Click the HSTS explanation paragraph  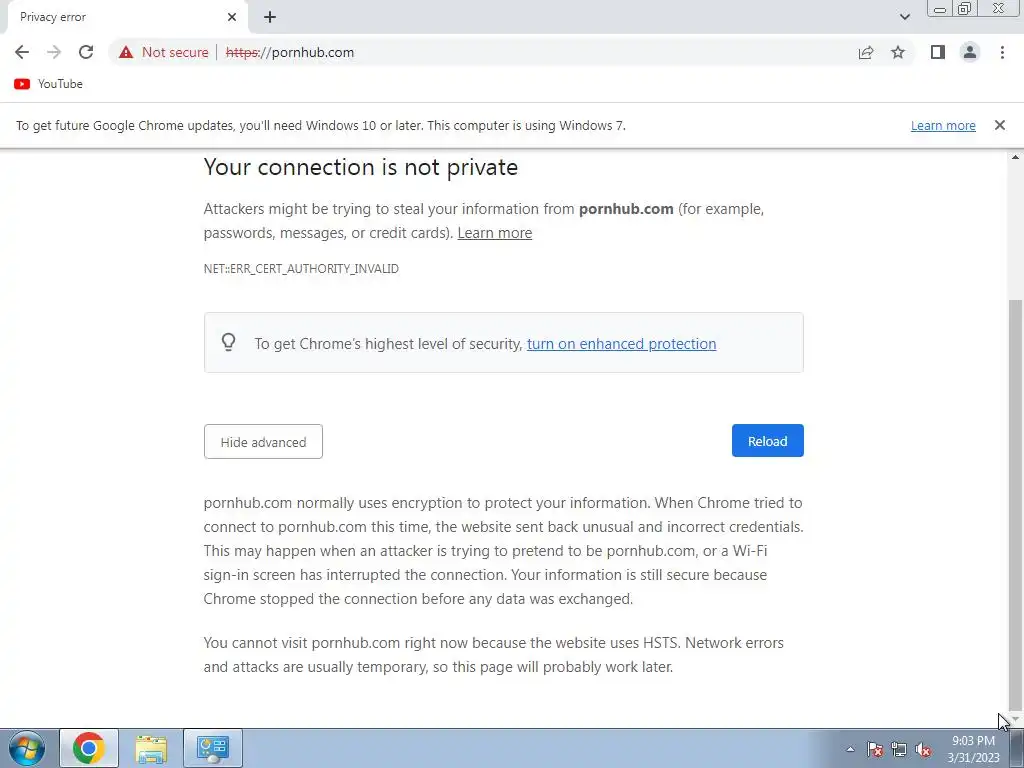point(494,655)
